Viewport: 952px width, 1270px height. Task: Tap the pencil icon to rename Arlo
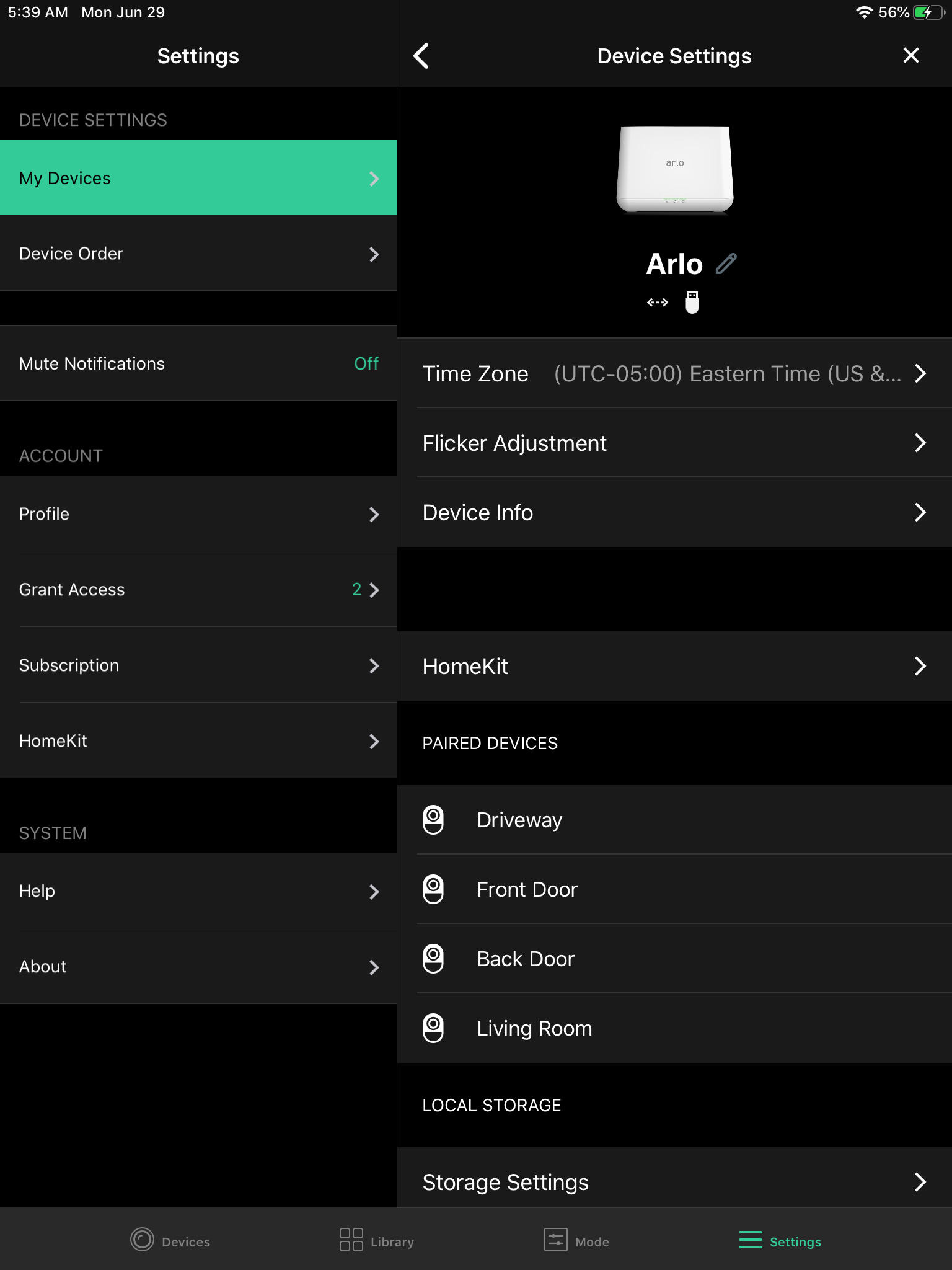pyautogui.click(x=726, y=264)
